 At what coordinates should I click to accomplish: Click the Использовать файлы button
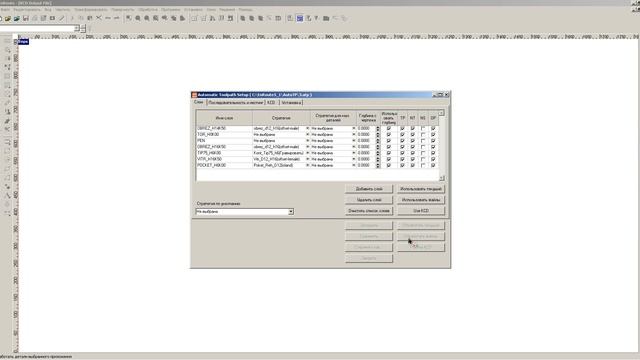tap(421, 200)
